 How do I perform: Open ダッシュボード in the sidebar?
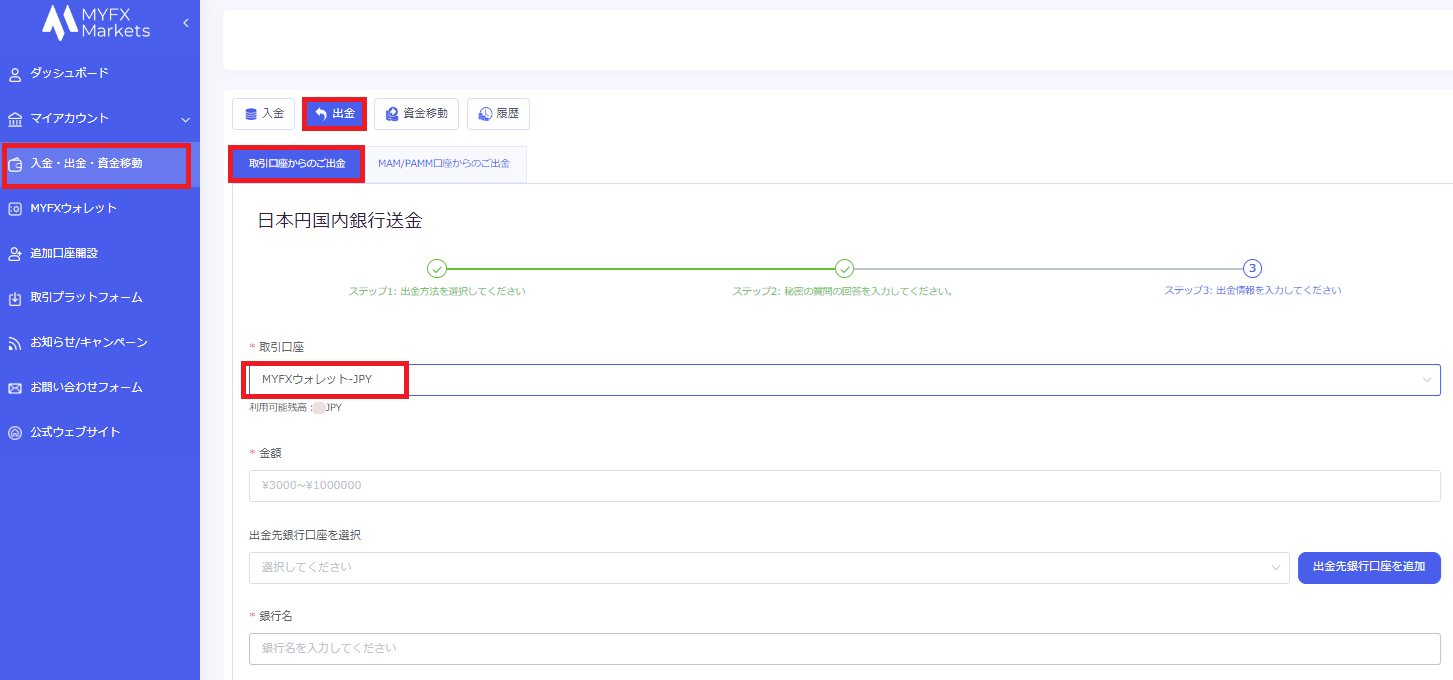click(100, 73)
